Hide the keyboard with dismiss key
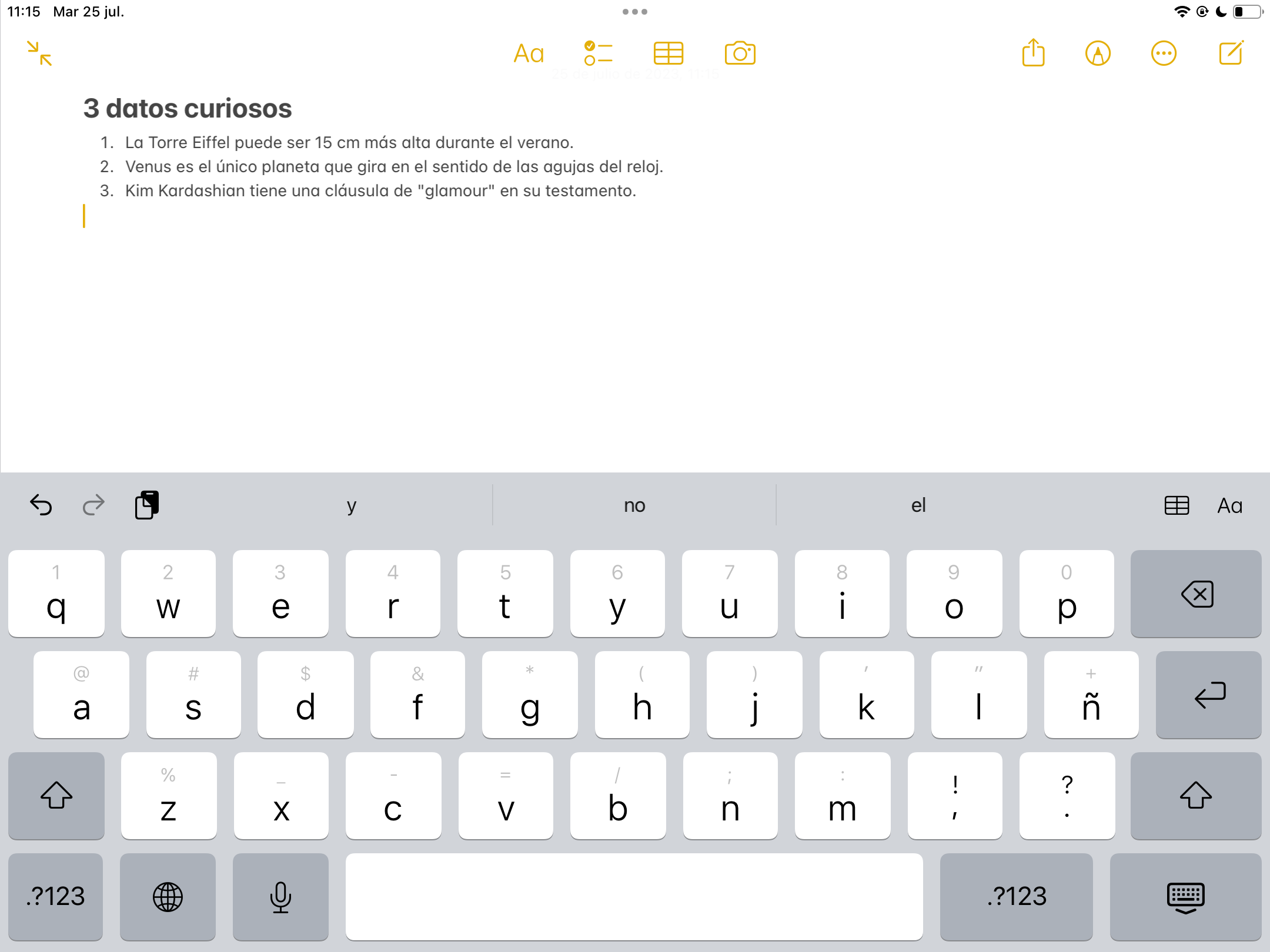 click(1185, 897)
